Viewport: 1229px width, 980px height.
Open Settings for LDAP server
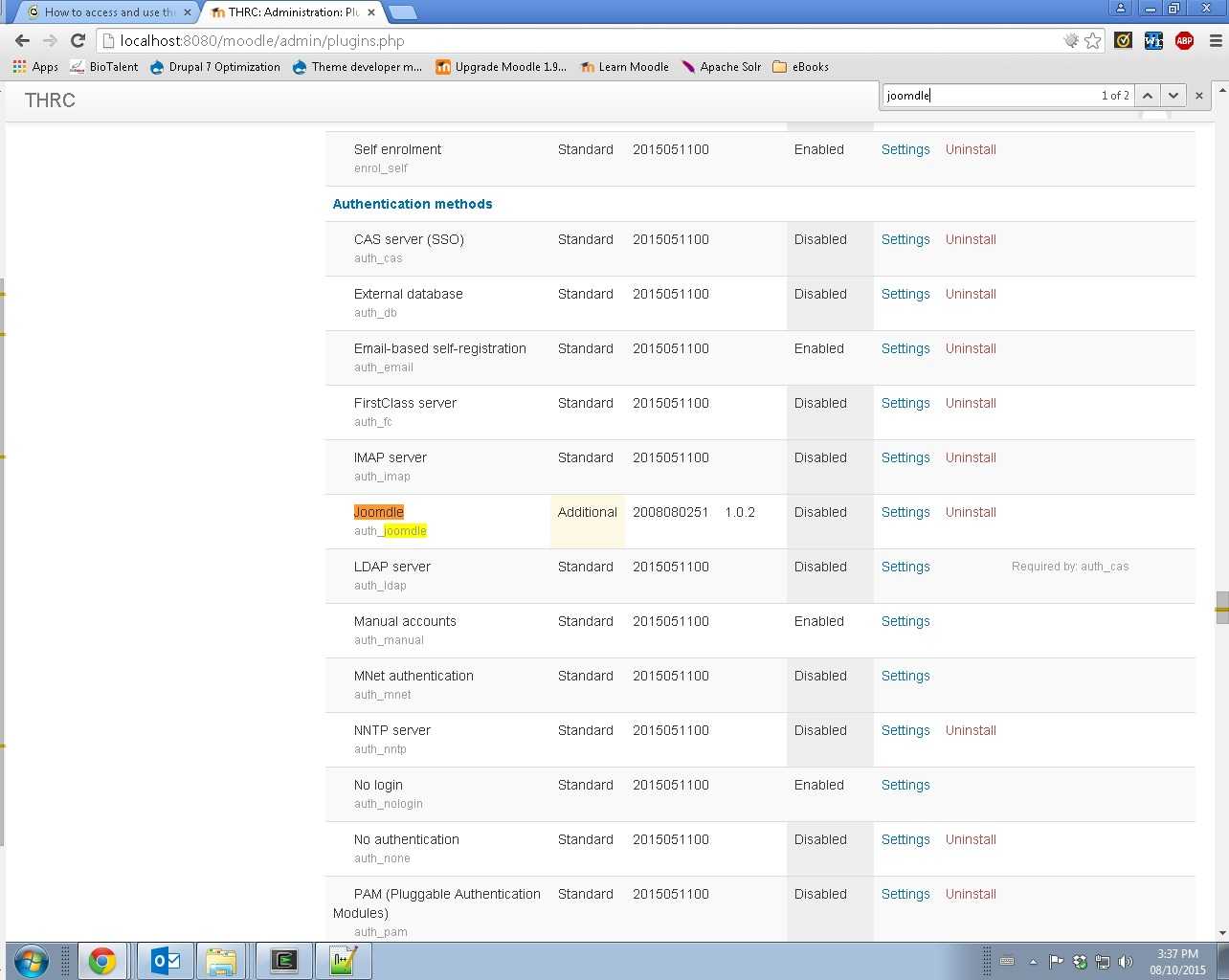click(x=905, y=567)
